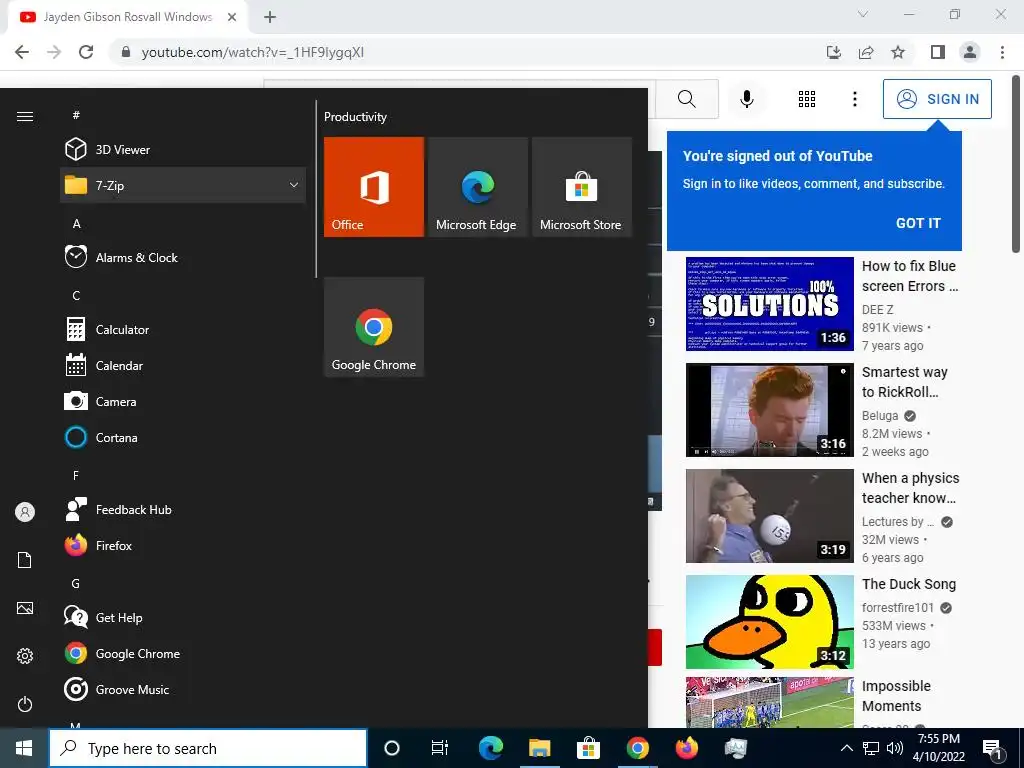The height and width of the screenshot is (768, 1024).
Task: Select the C letter header in app list
Action: (76, 295)
